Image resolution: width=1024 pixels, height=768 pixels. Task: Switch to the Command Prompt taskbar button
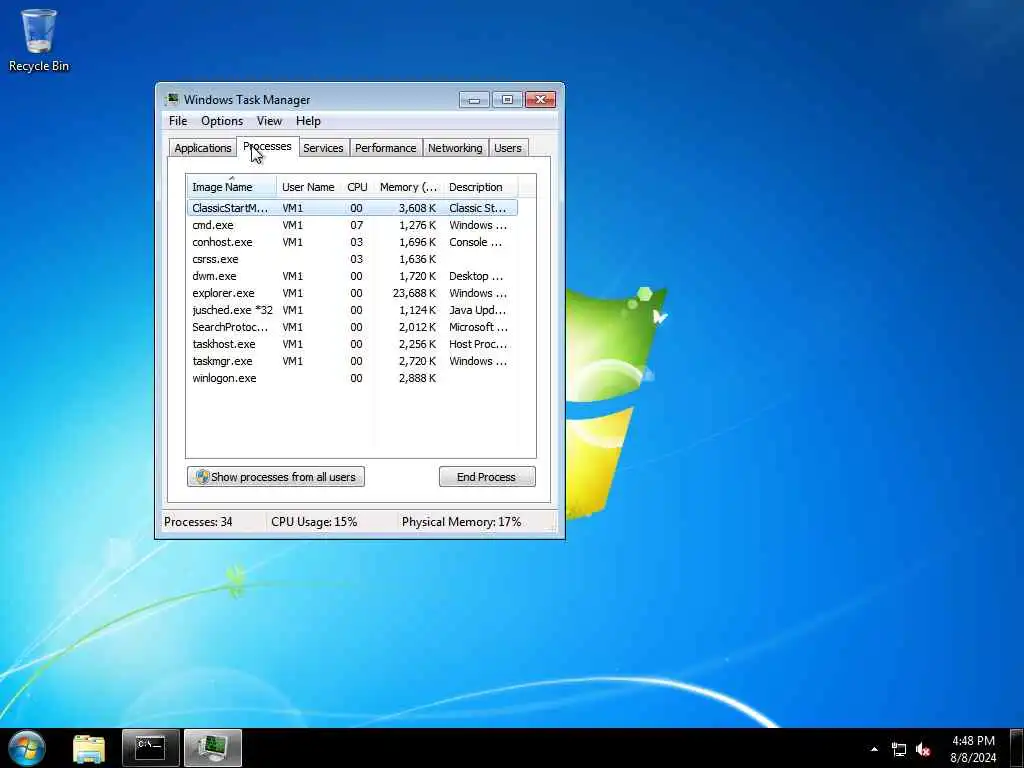click(150, 748)
